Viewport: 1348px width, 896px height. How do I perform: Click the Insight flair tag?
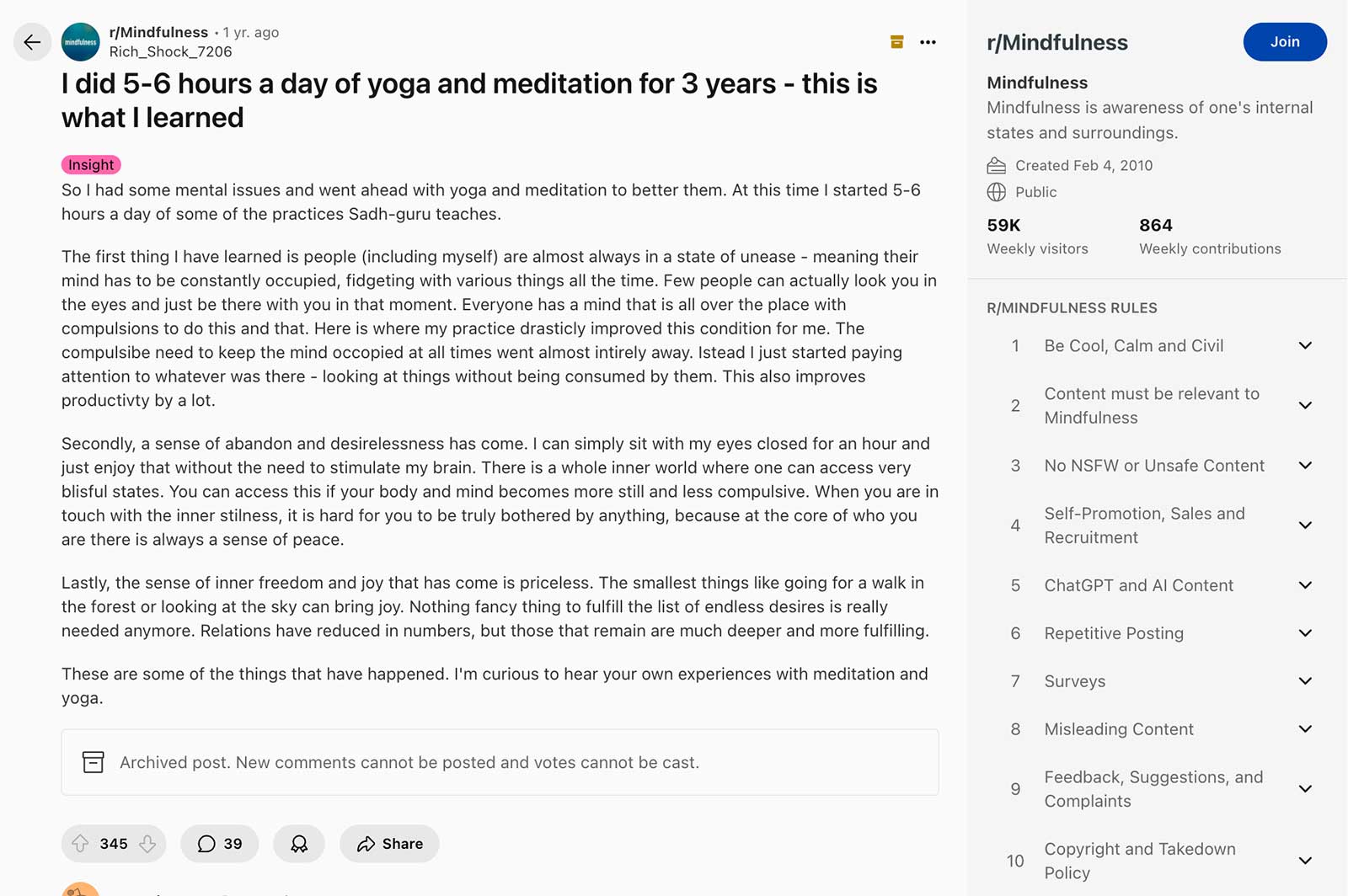(90, 164)
